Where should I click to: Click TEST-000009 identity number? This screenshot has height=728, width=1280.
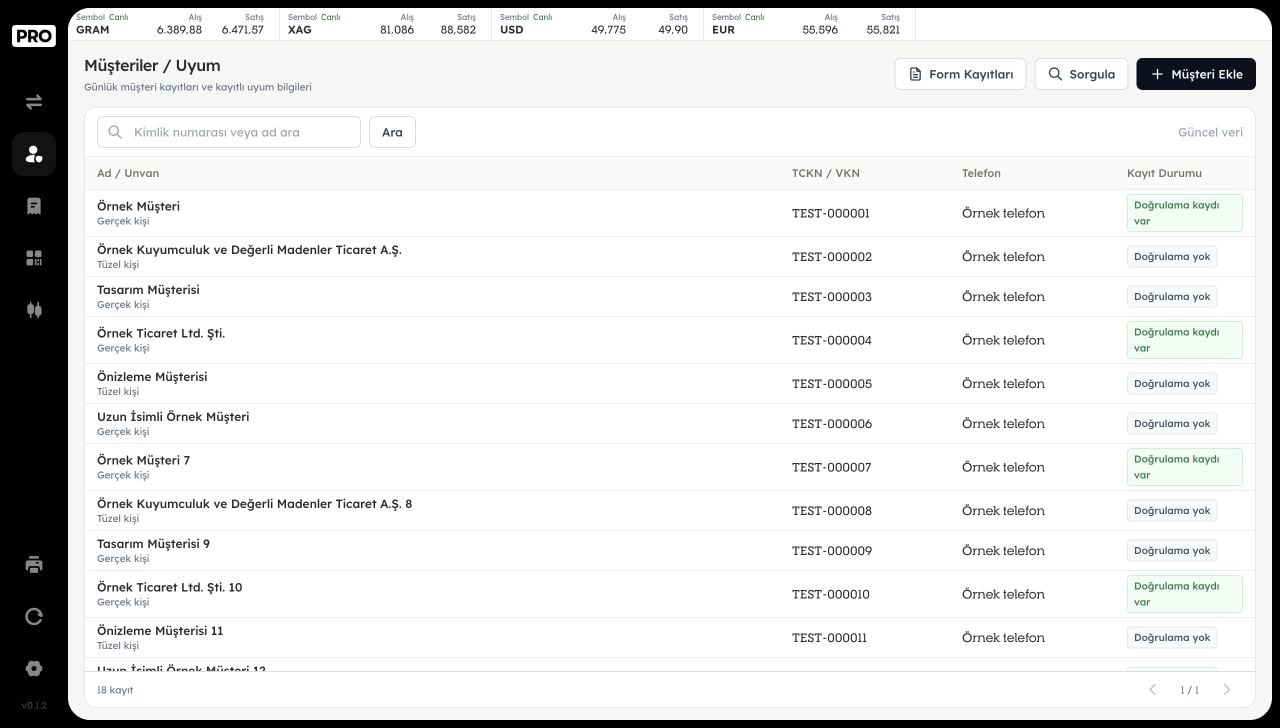tap(832, 551)
